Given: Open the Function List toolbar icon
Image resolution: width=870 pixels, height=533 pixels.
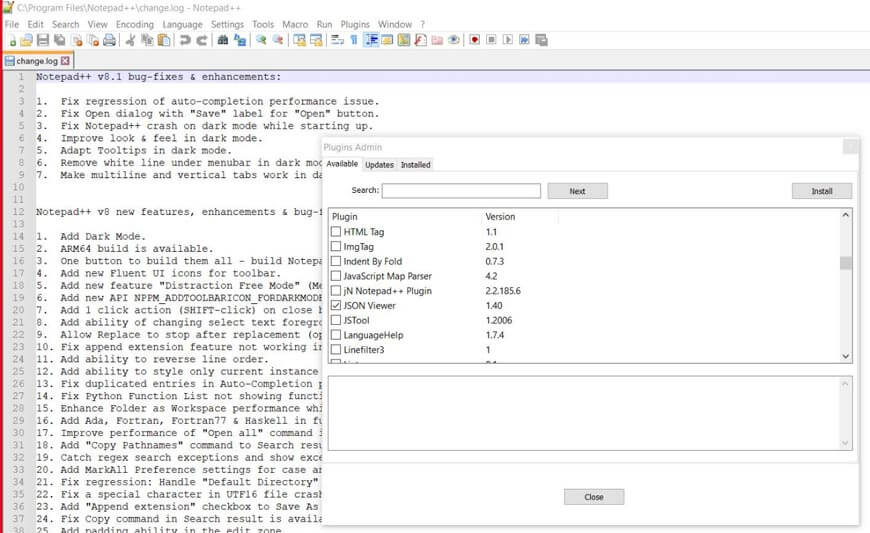Looking at the screenshot, I should pos(420,40).
